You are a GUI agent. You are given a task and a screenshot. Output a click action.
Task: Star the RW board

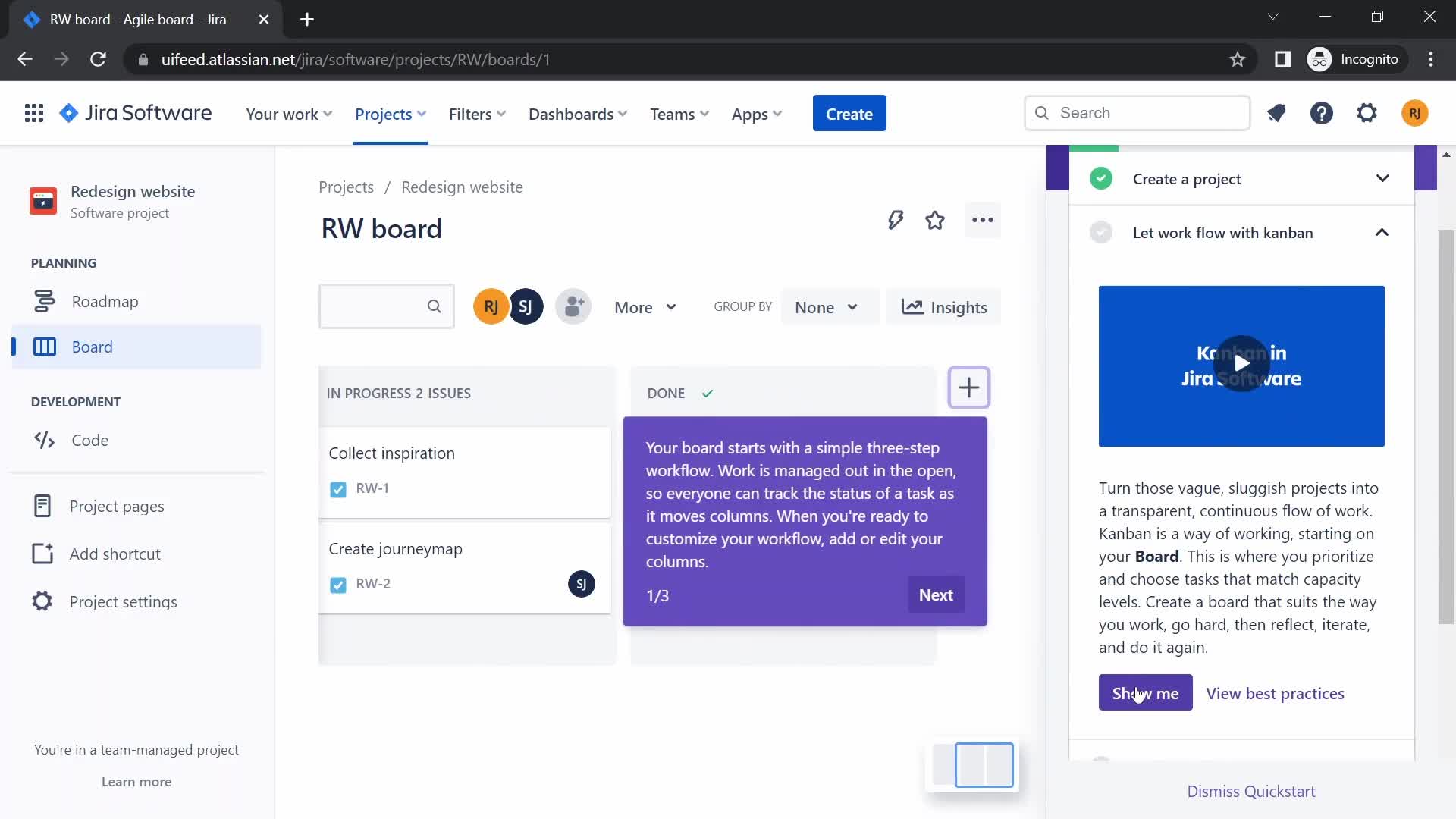[935, 221]
